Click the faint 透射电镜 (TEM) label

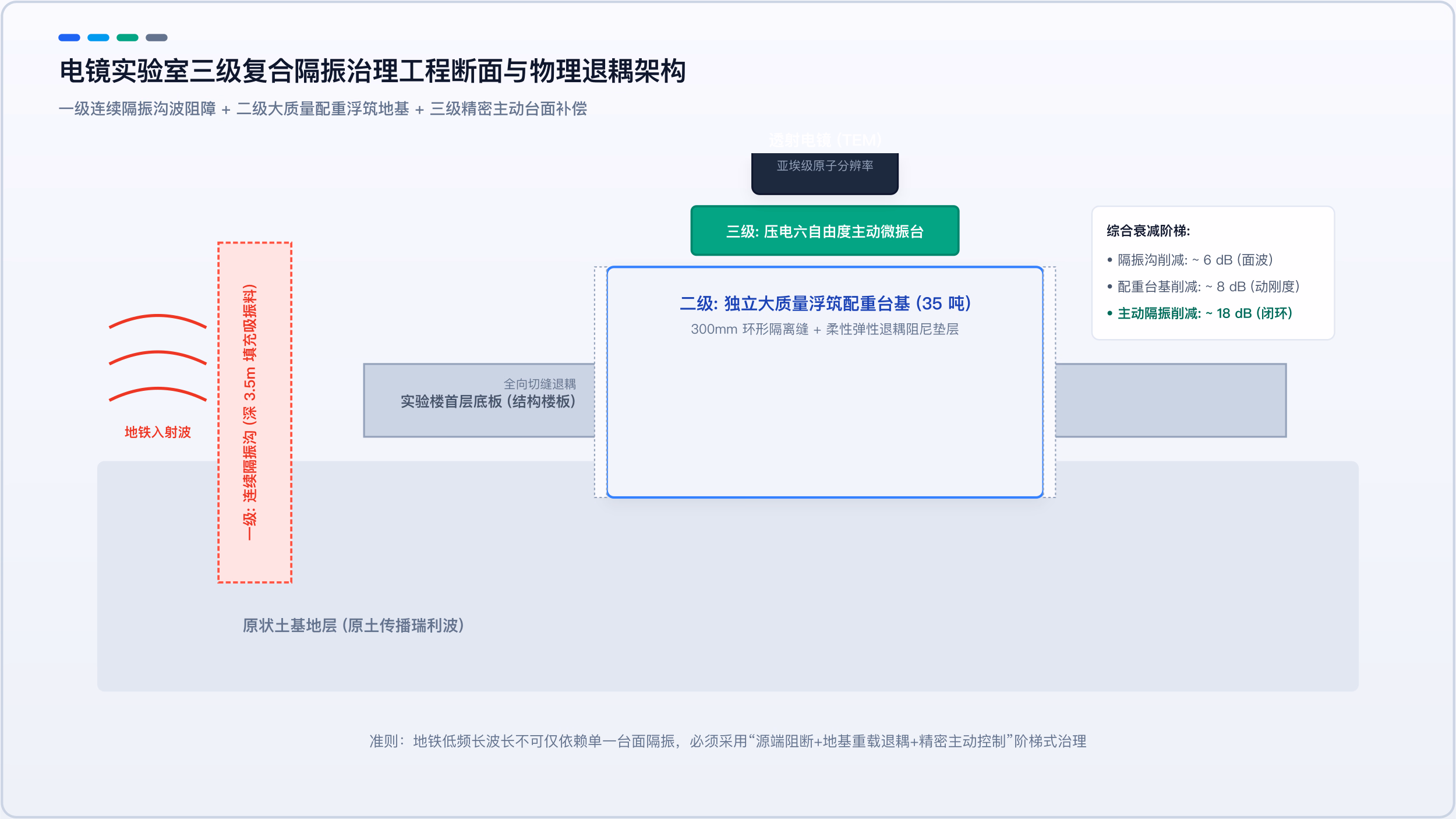825,140
